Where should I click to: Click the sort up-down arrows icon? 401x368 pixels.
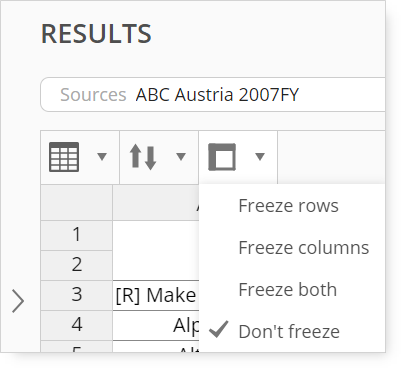[143, 157]
